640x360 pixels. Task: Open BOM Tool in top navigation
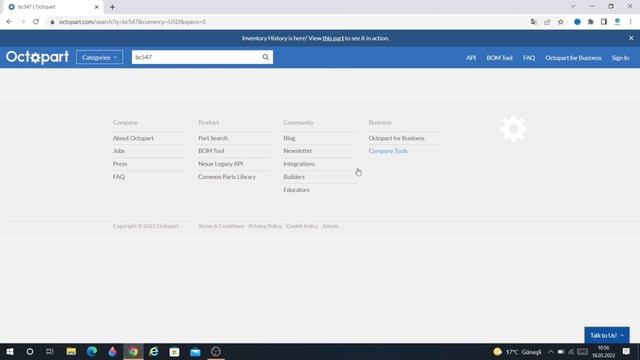[x=499, y=58]
